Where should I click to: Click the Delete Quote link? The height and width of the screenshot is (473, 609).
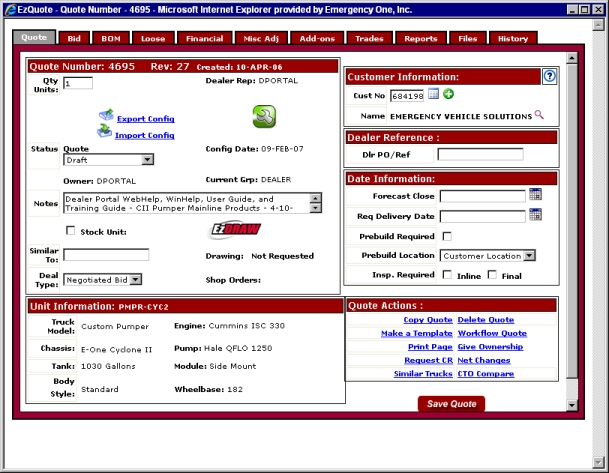click(x=486, y=320)
